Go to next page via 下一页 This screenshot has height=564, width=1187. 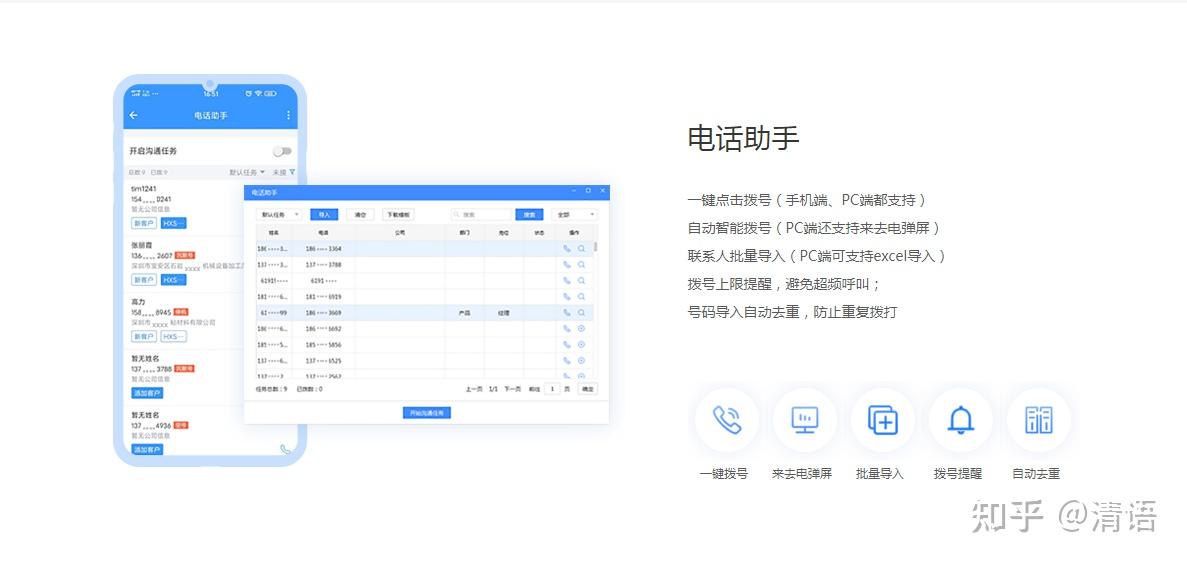[x=512, y=389]
